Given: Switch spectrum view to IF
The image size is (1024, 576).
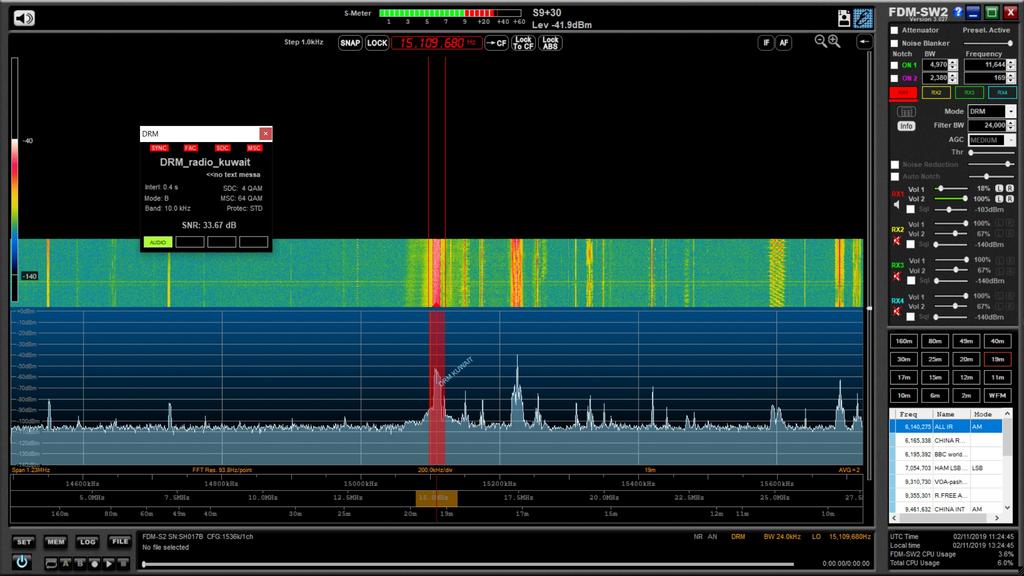Looking at the screenshot, I should point(766,43).
